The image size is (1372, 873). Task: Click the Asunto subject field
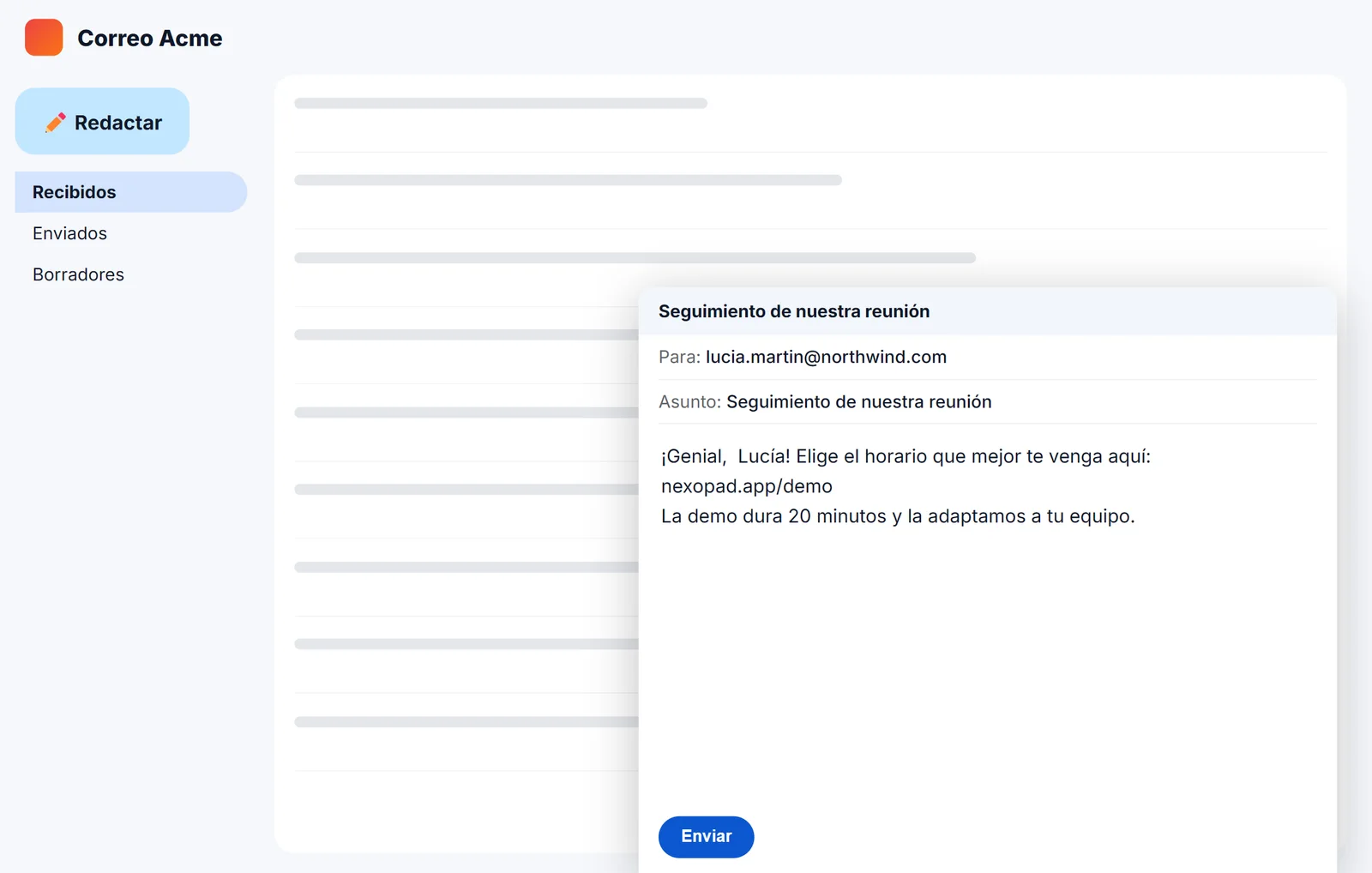coord(988,401)
